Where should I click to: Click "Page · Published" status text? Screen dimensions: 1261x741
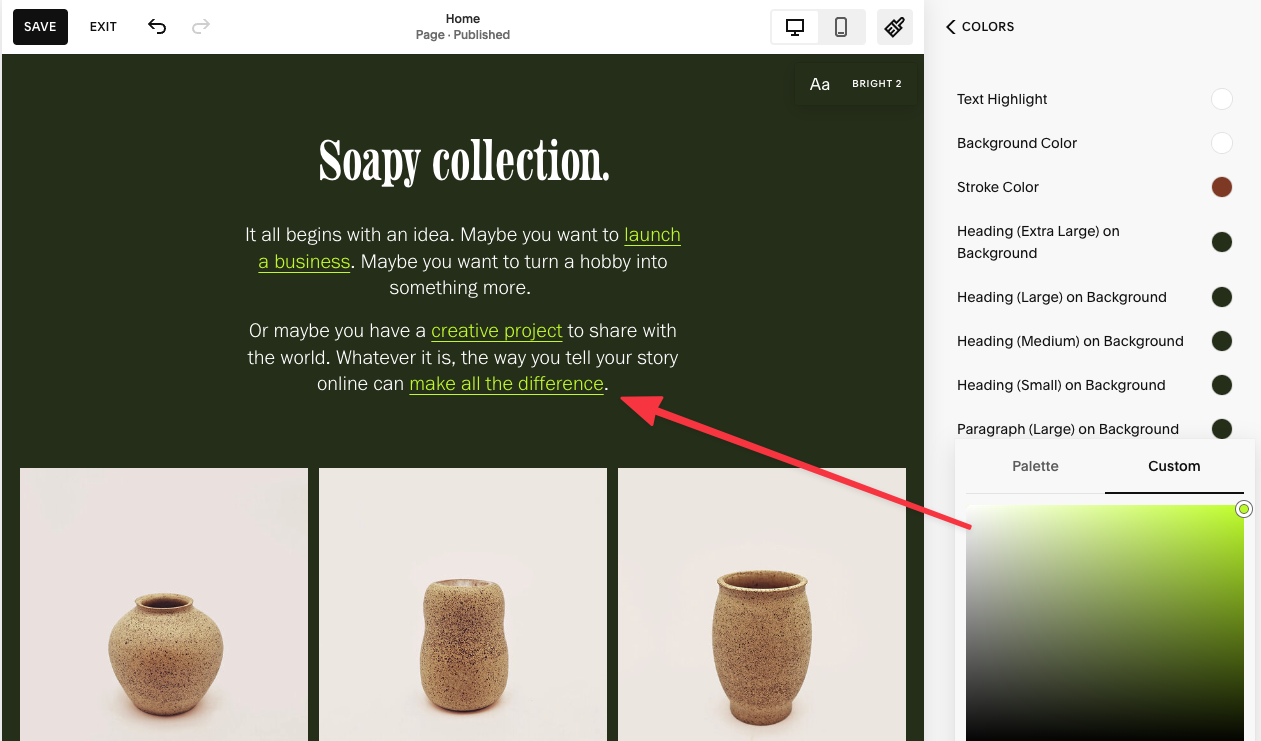coord(463,35)
